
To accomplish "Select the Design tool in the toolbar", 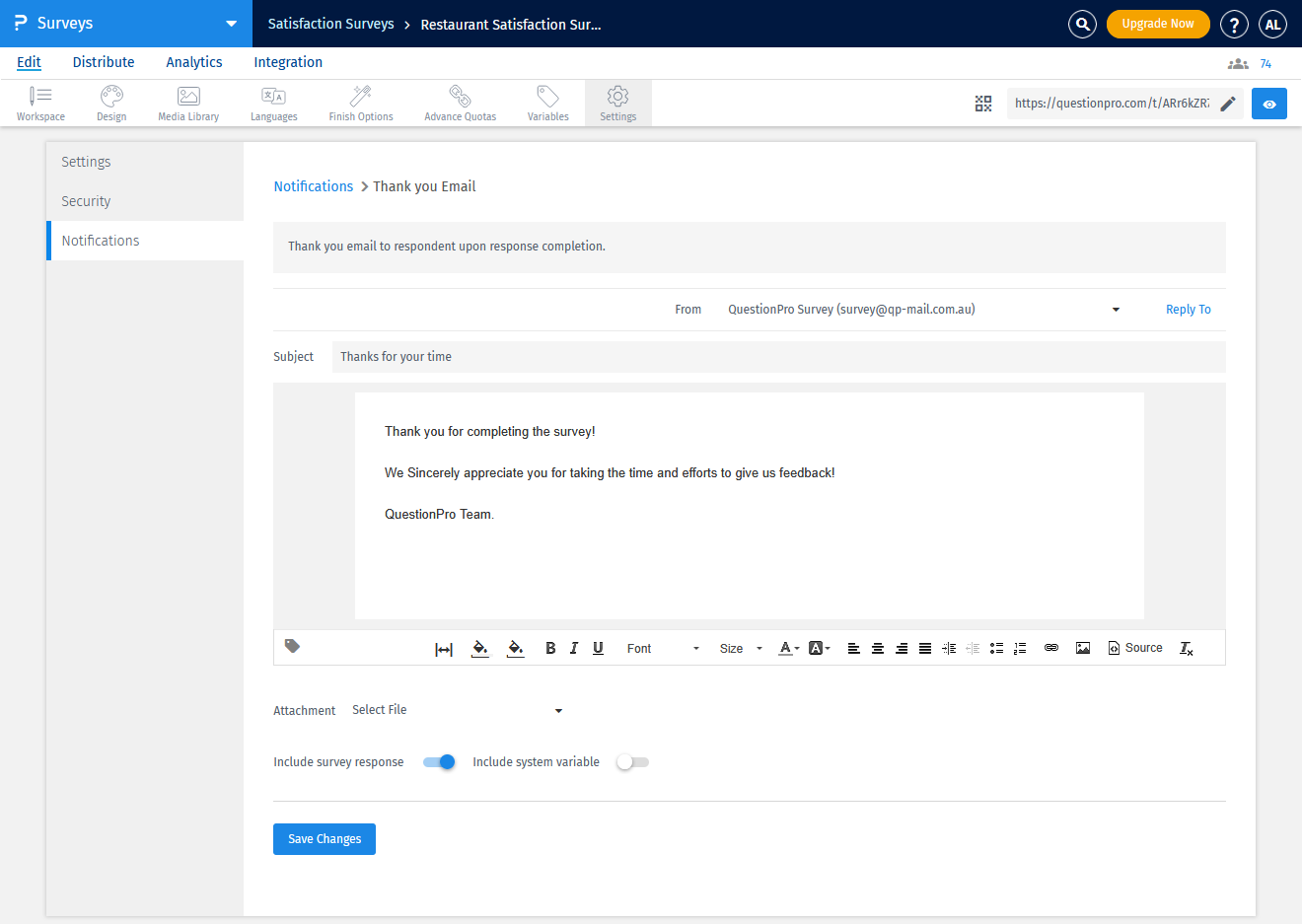I will click(x=110, y=103).
